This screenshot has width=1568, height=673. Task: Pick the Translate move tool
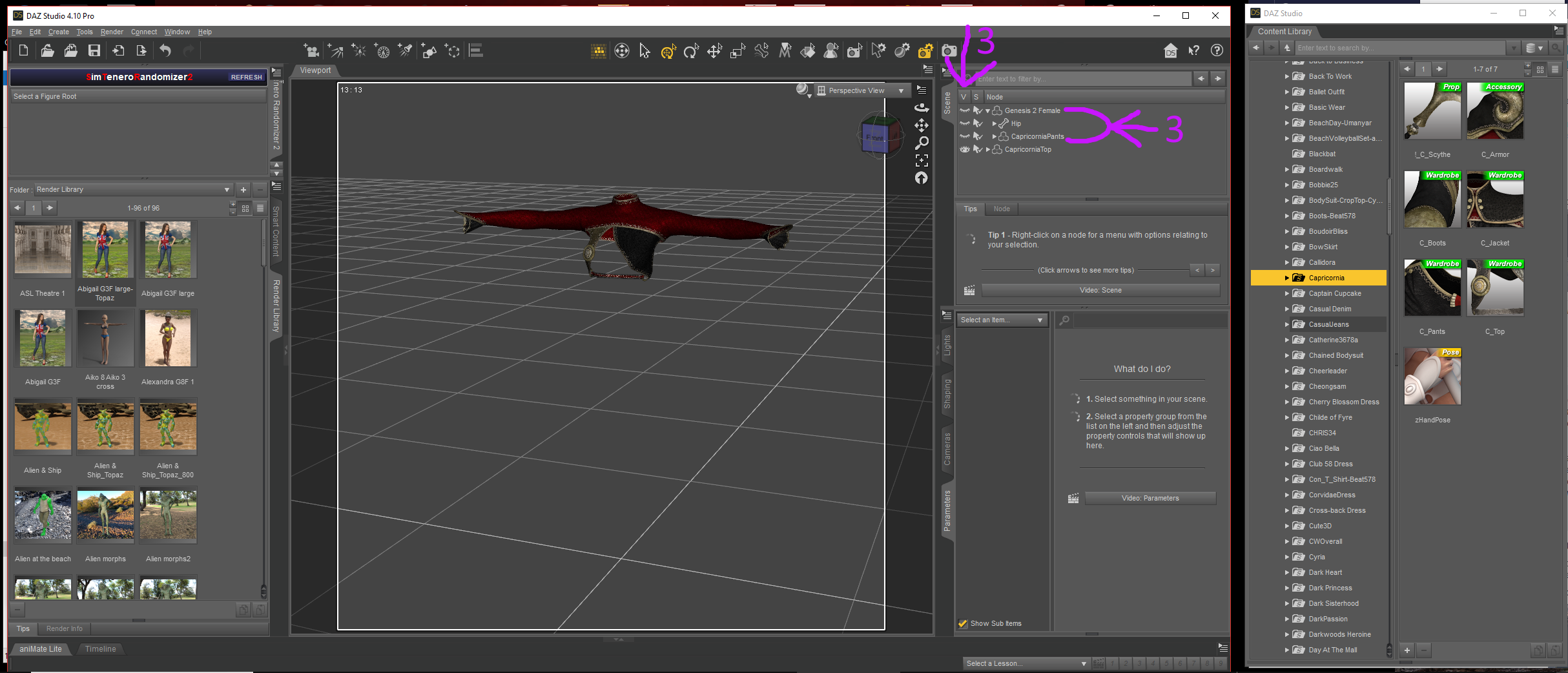click(x=714, y=50)
